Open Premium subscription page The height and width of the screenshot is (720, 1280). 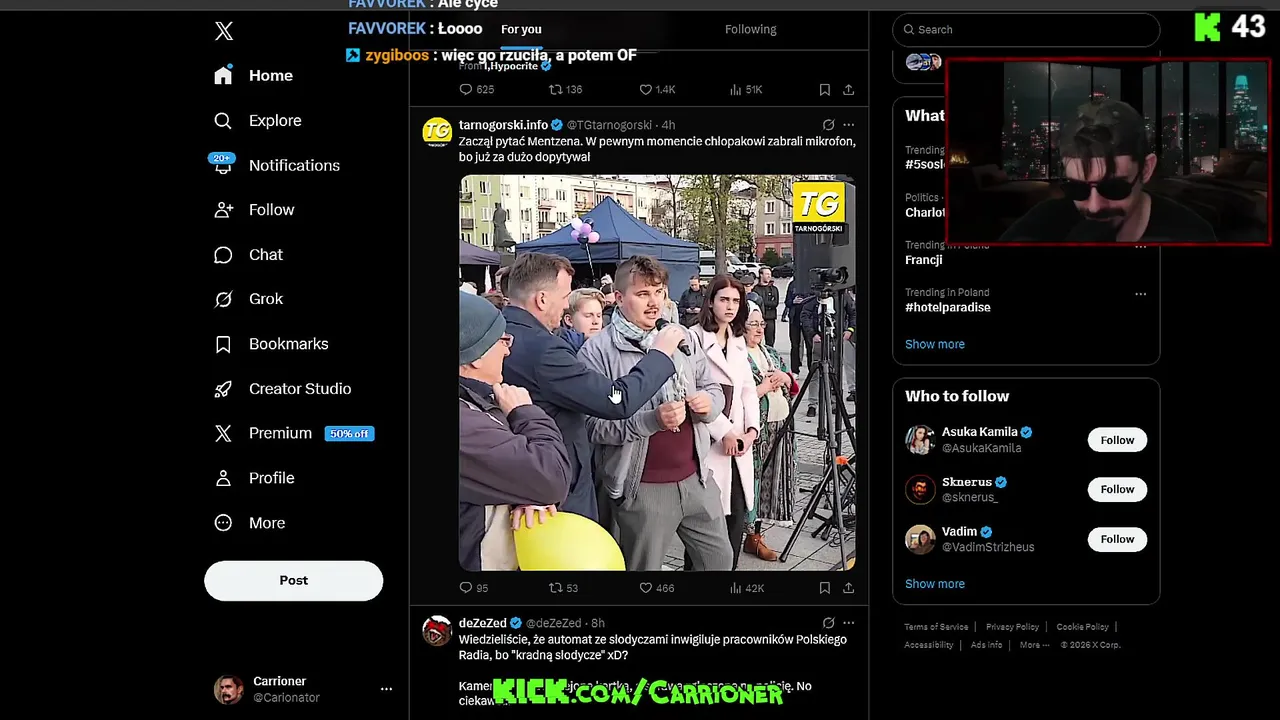(x=264, y=433)
